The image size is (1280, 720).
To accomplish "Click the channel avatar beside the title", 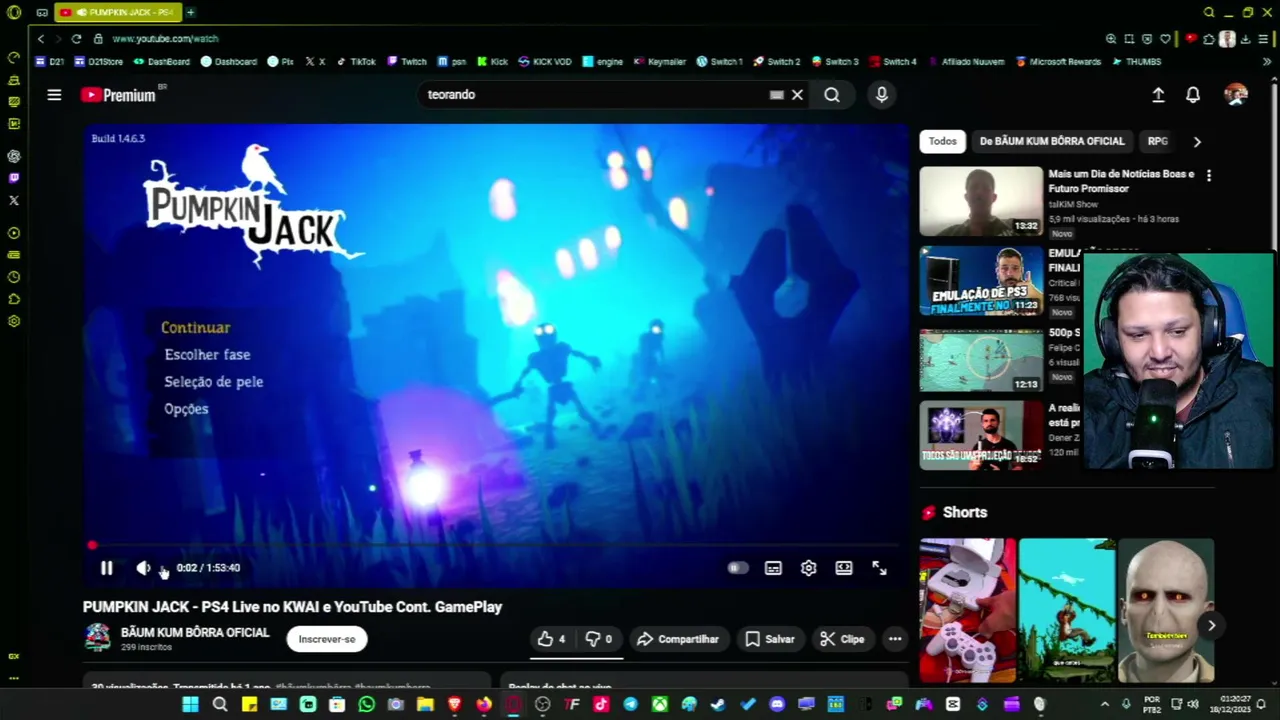I will point(97,638).
